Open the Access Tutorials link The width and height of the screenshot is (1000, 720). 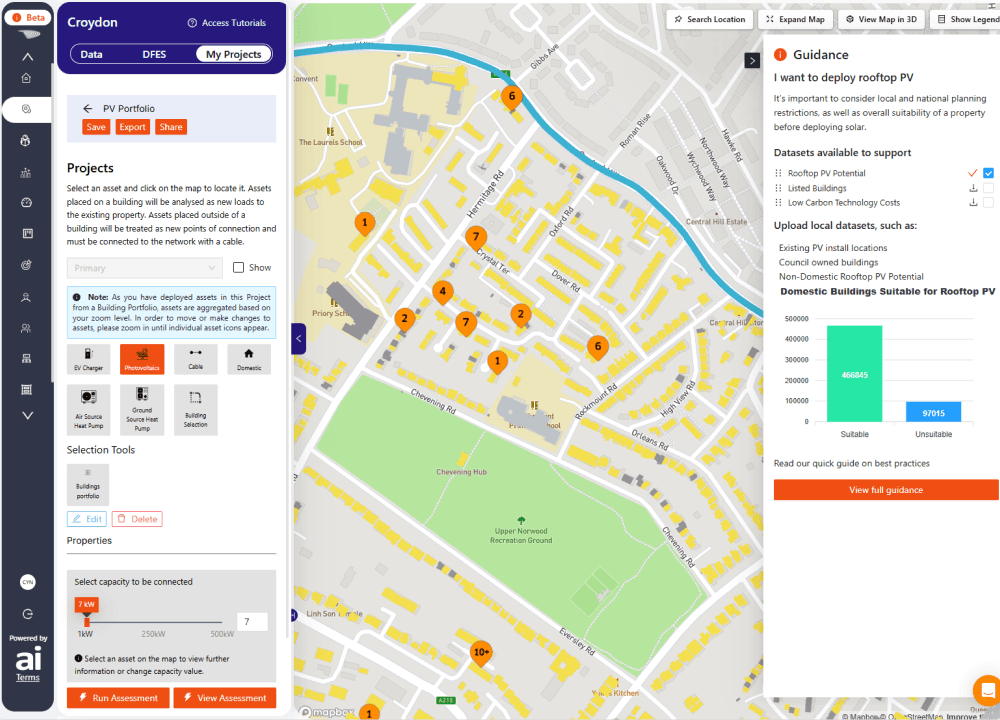click(227, 23)
